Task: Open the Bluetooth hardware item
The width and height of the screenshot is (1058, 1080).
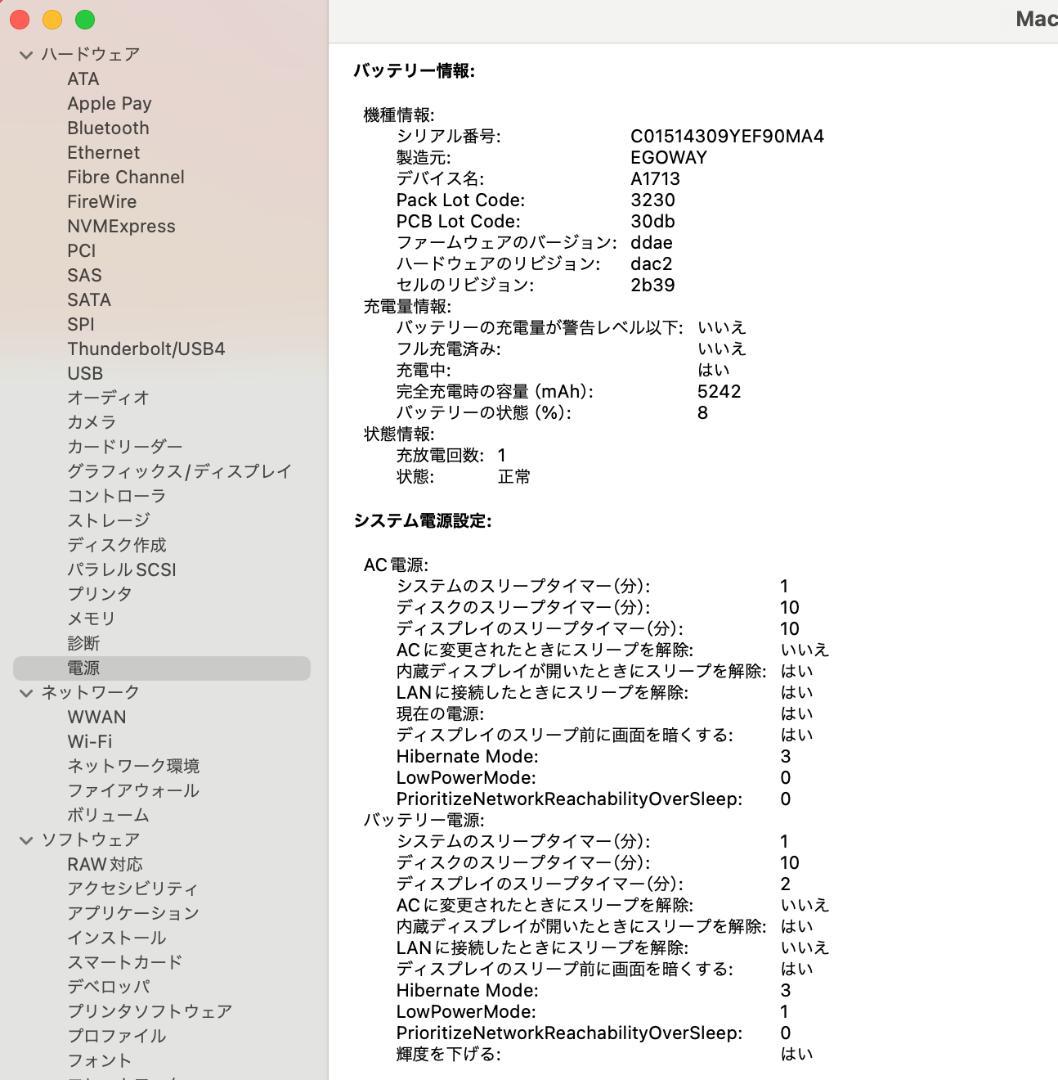Action: point(108,128)
